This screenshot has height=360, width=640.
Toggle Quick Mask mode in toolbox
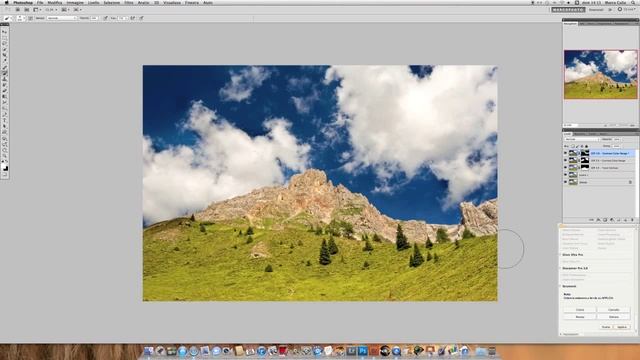point(4,175)
